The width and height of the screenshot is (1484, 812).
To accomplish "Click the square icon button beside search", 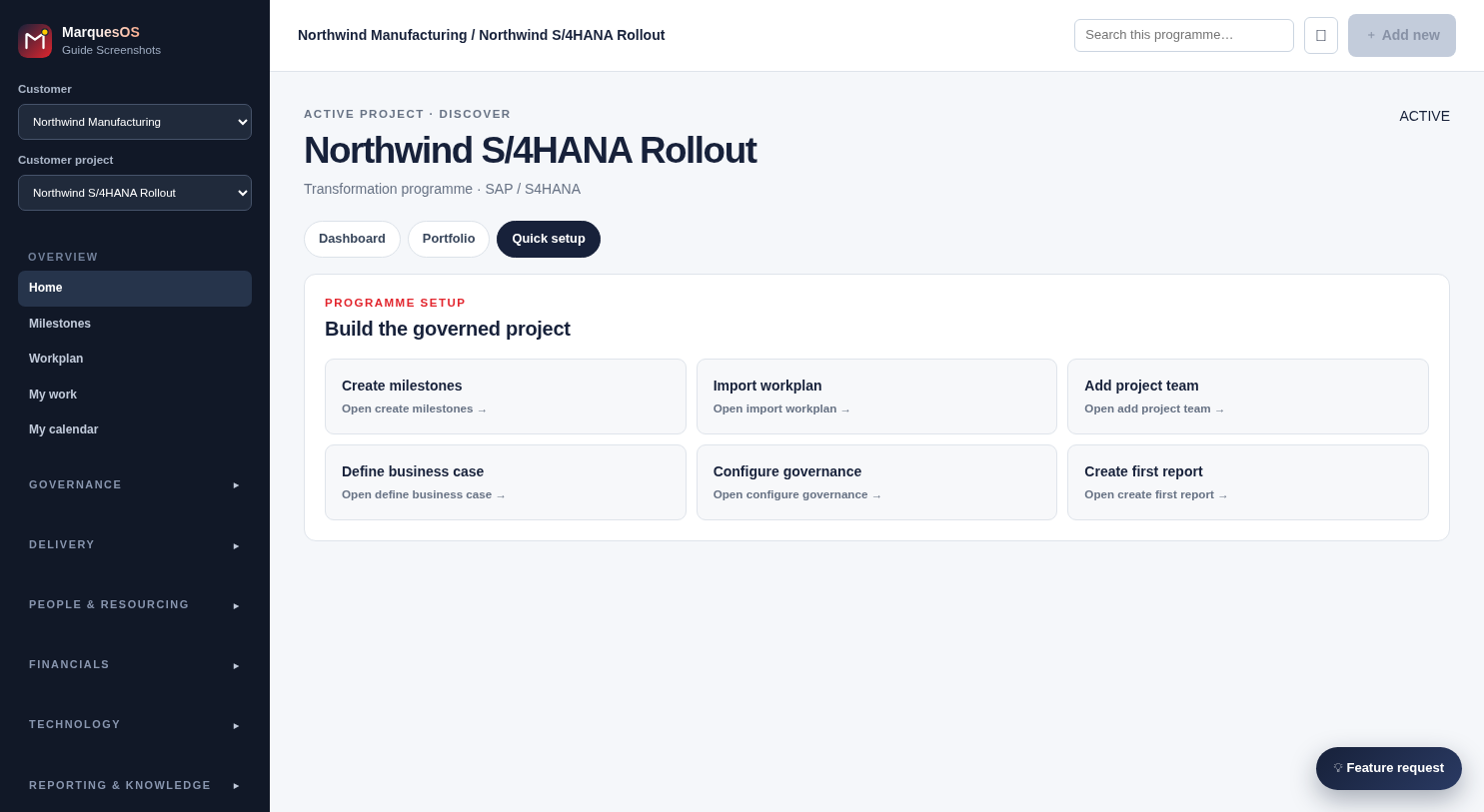I will click(x=1321, y=35).
